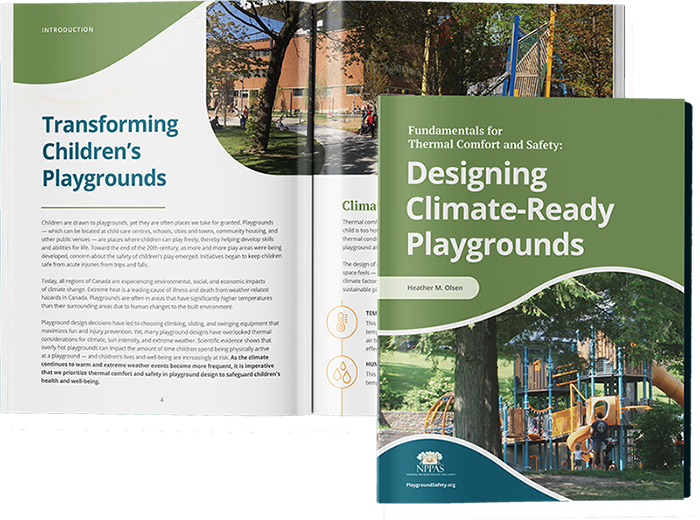
Task: Click page number 4 at page bottom
Action: 159,399
